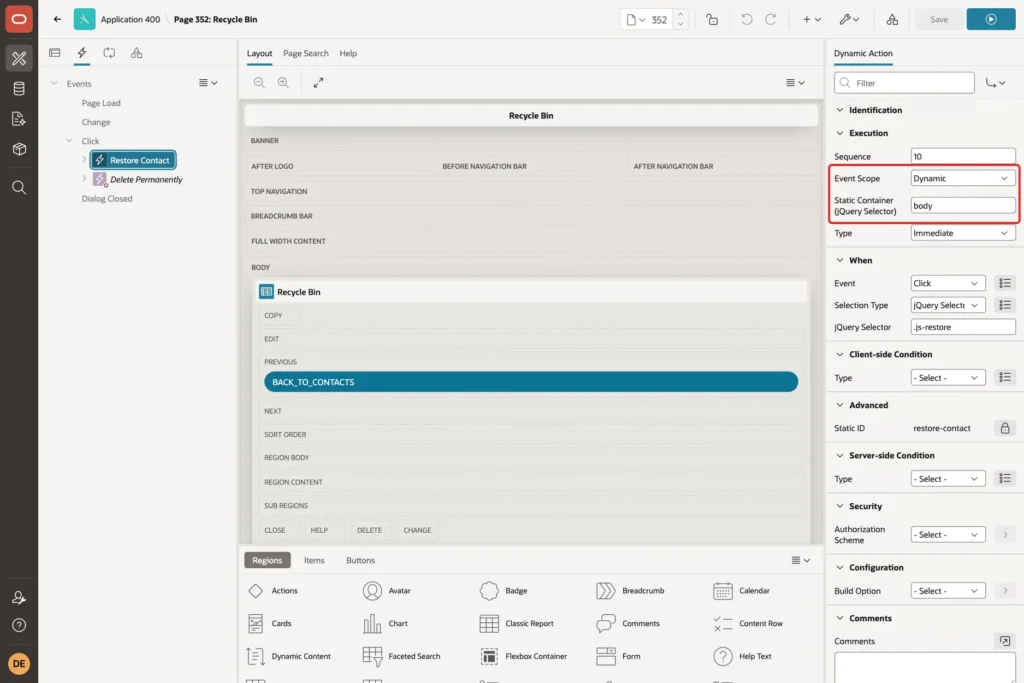This screenshot has height=683, width=1024.
Task: Click the lock icon beside Static ID
Action: click(1005, 428)
